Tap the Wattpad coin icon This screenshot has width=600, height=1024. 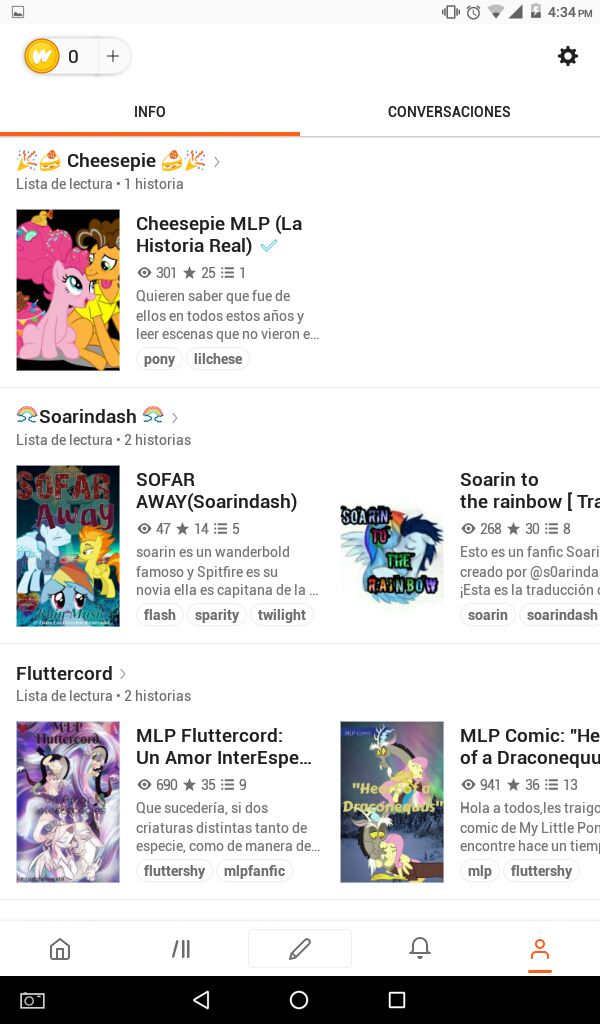click(x=42, y=56)
